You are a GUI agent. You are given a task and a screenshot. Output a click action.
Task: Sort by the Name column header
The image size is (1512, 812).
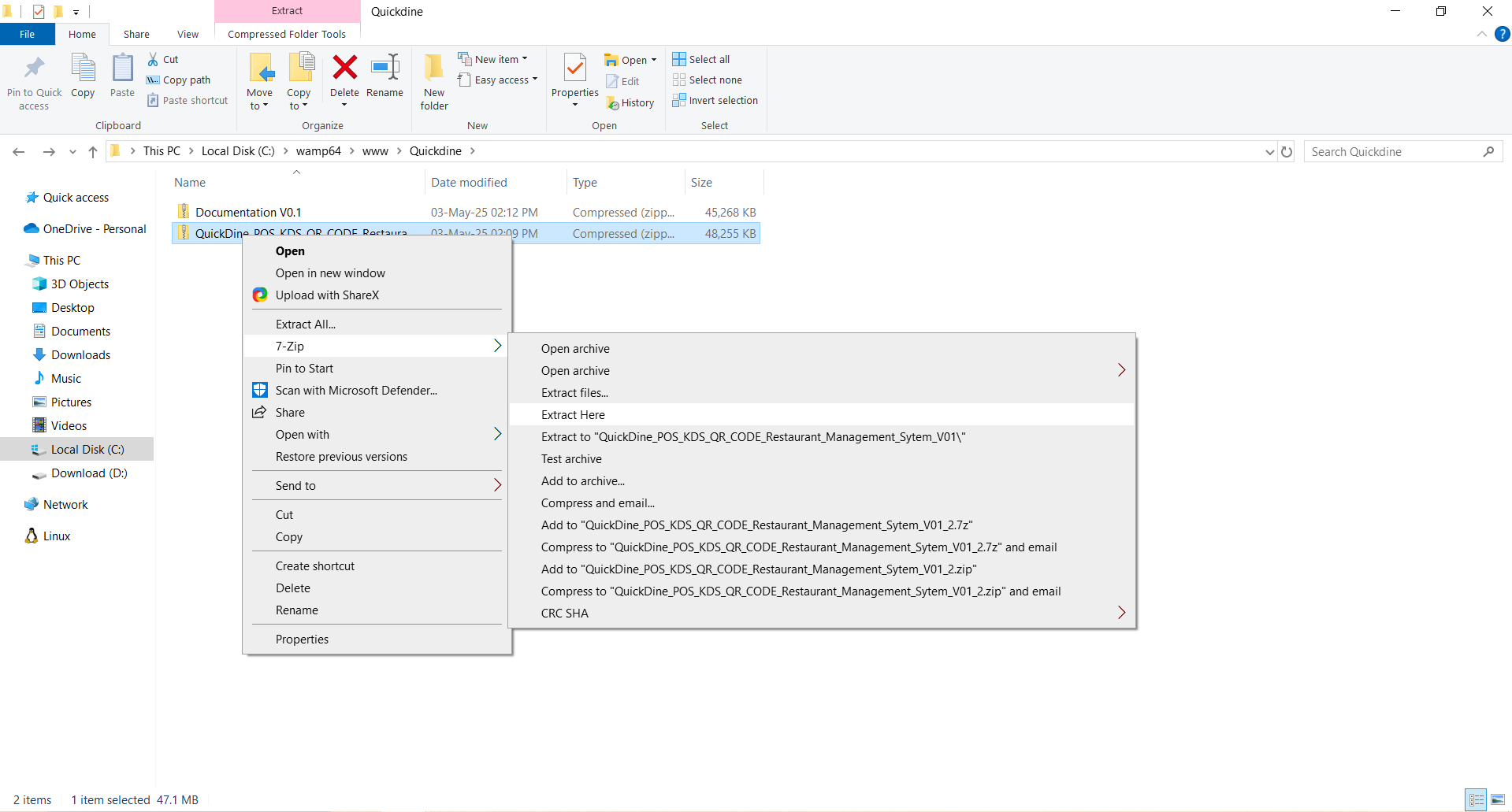click(190, 182)
